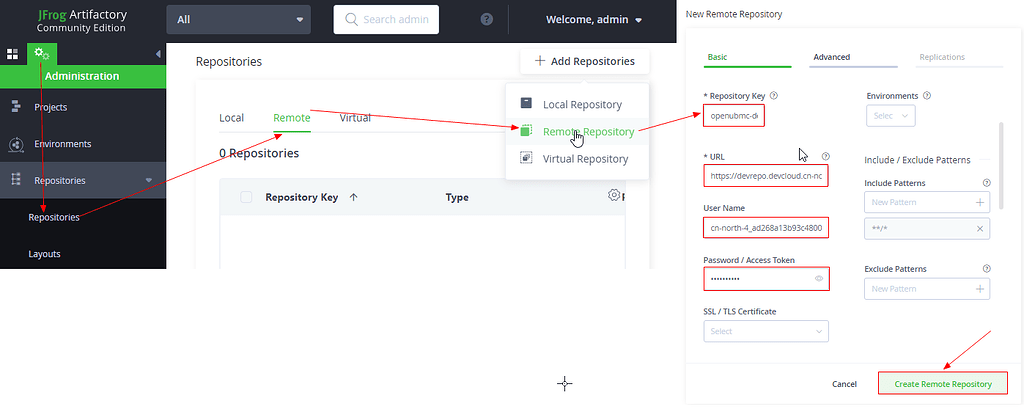This screenshot has height=409, width=1024.
Task: Open the help question mark icon
Action: pos(487,20)
